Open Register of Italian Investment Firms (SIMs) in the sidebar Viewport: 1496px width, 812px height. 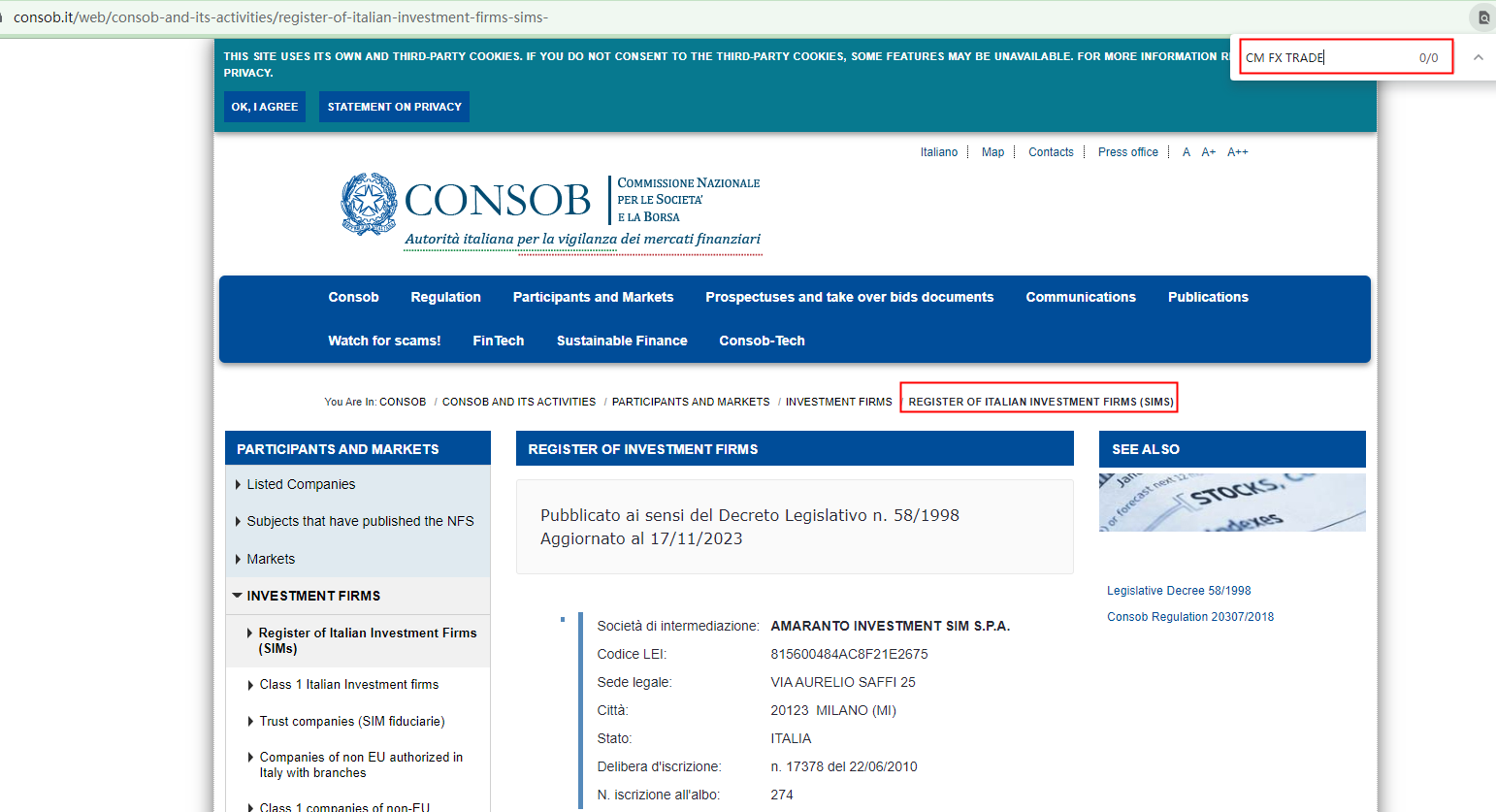(x=368, y=640)
